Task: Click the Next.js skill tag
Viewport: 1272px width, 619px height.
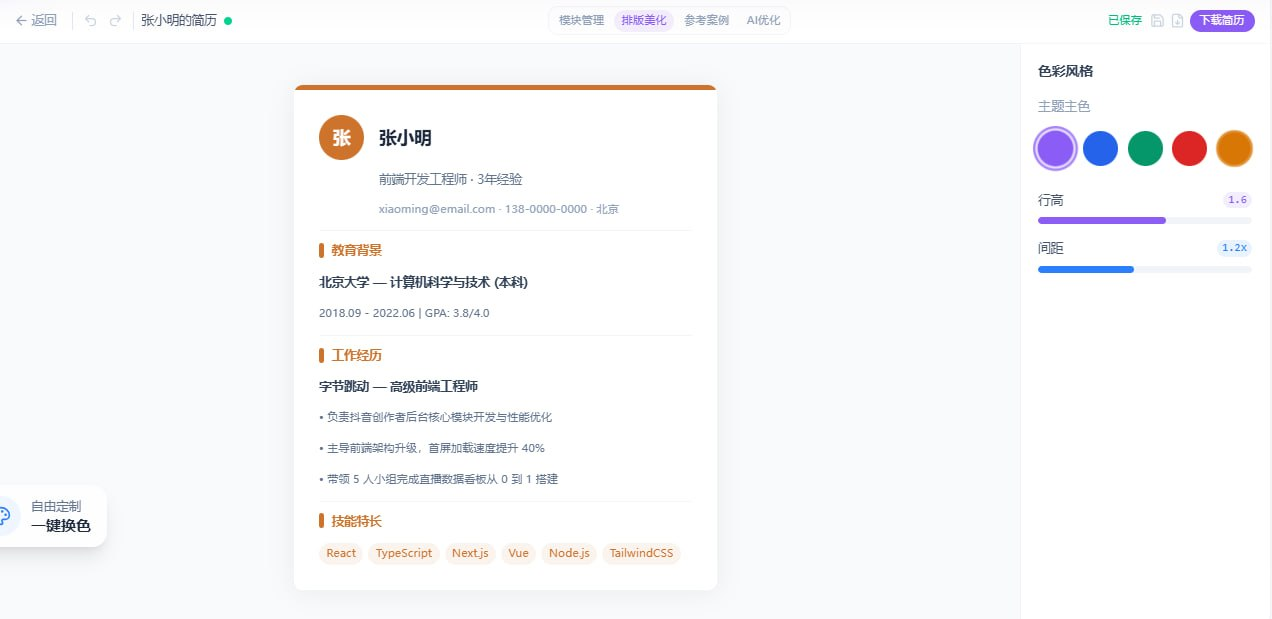Action: click(x=470, y=553)
